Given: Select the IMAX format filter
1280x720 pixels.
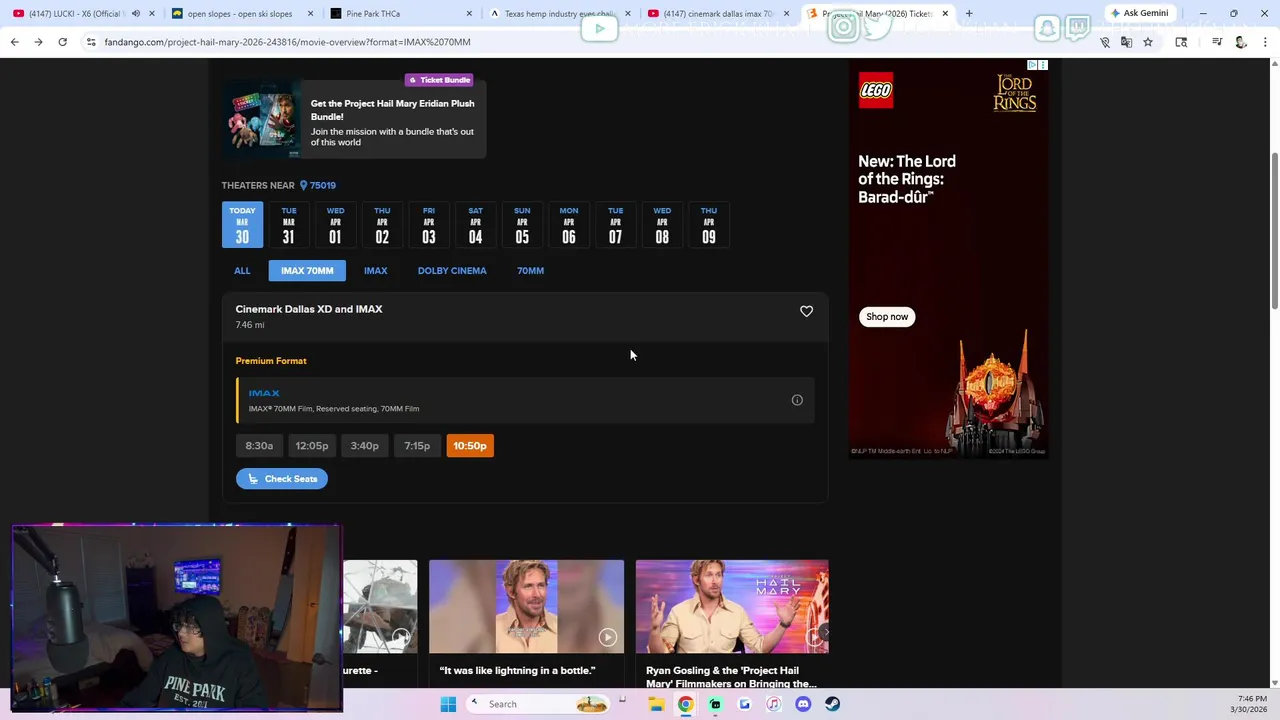Looking at the screenshot, I should 375,271.
